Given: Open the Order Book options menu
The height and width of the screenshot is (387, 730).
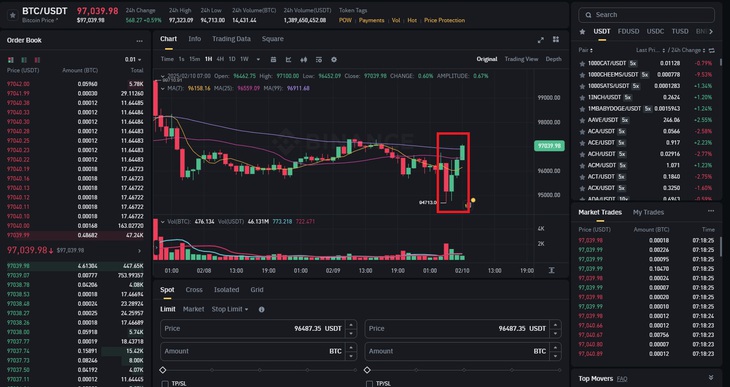Looking at the screenshot, I should coord(139,41).
